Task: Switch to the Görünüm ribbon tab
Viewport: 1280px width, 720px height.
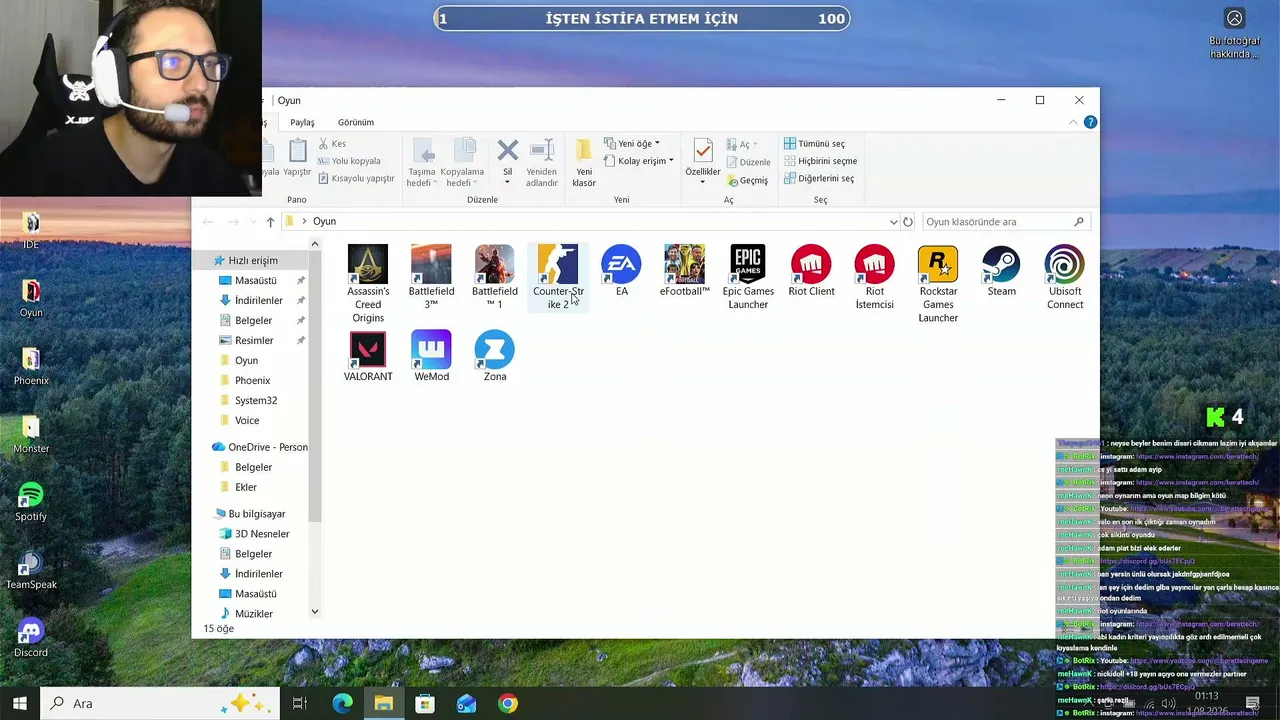Action: click(356, 122)
